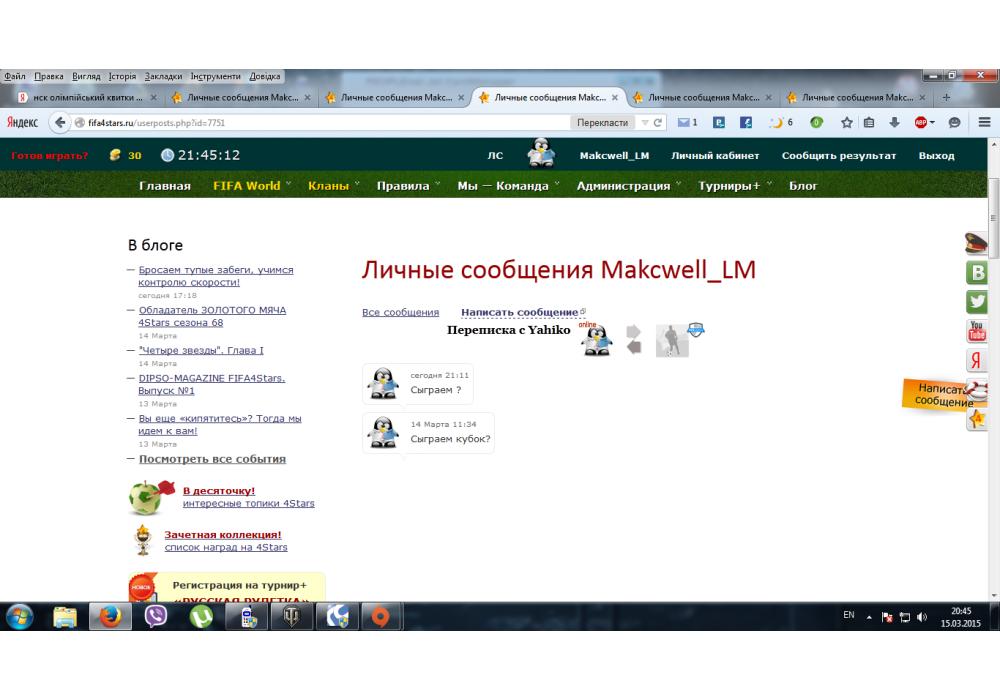1000x700 pixels.
Task: Click the Twitter share icon
Action: pyautogui.click(x=977, y=301)
